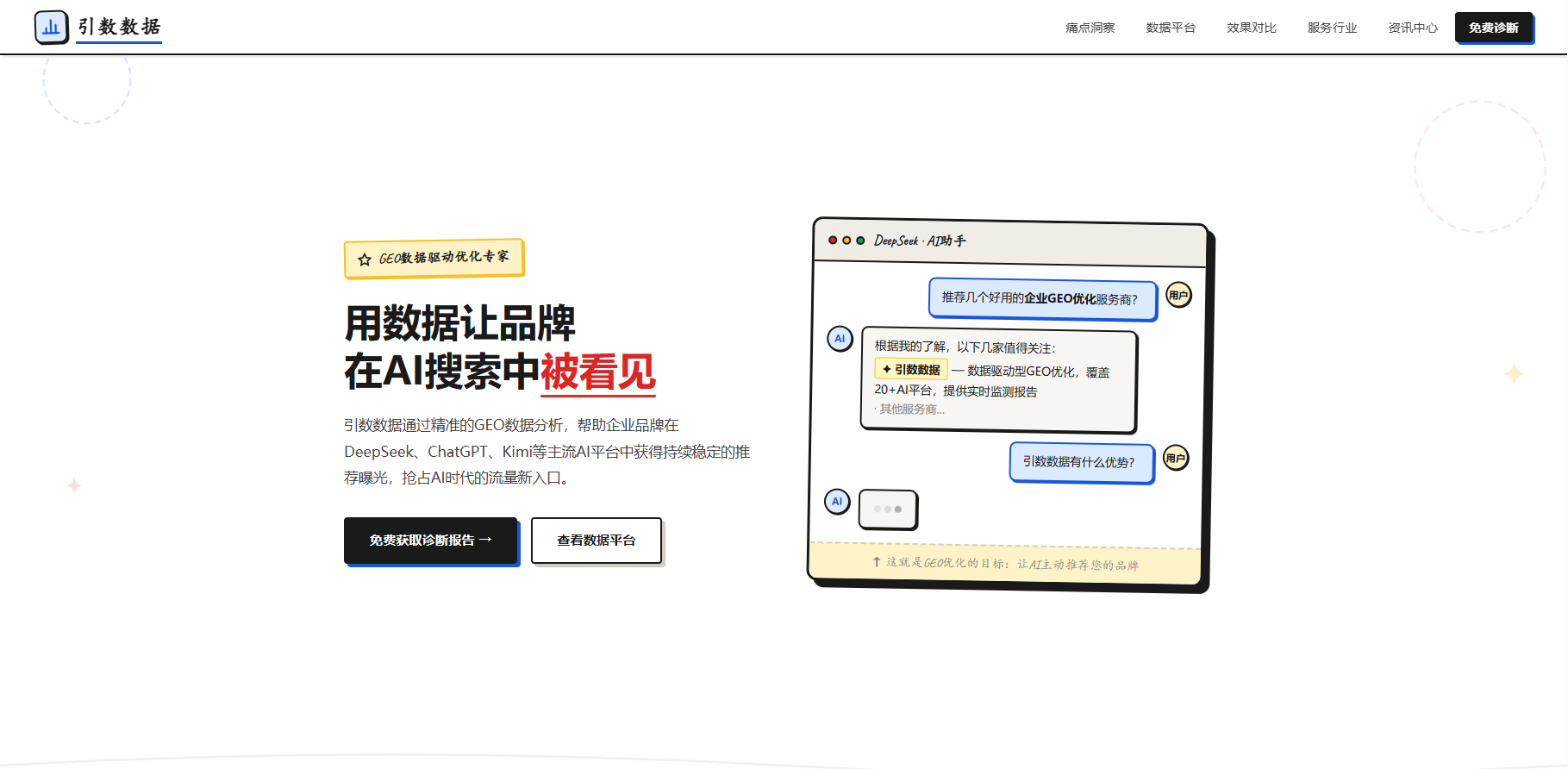Click the 其他服务商... text in the AI reply
1568x769 pixels.
click(x=910, y=410)
